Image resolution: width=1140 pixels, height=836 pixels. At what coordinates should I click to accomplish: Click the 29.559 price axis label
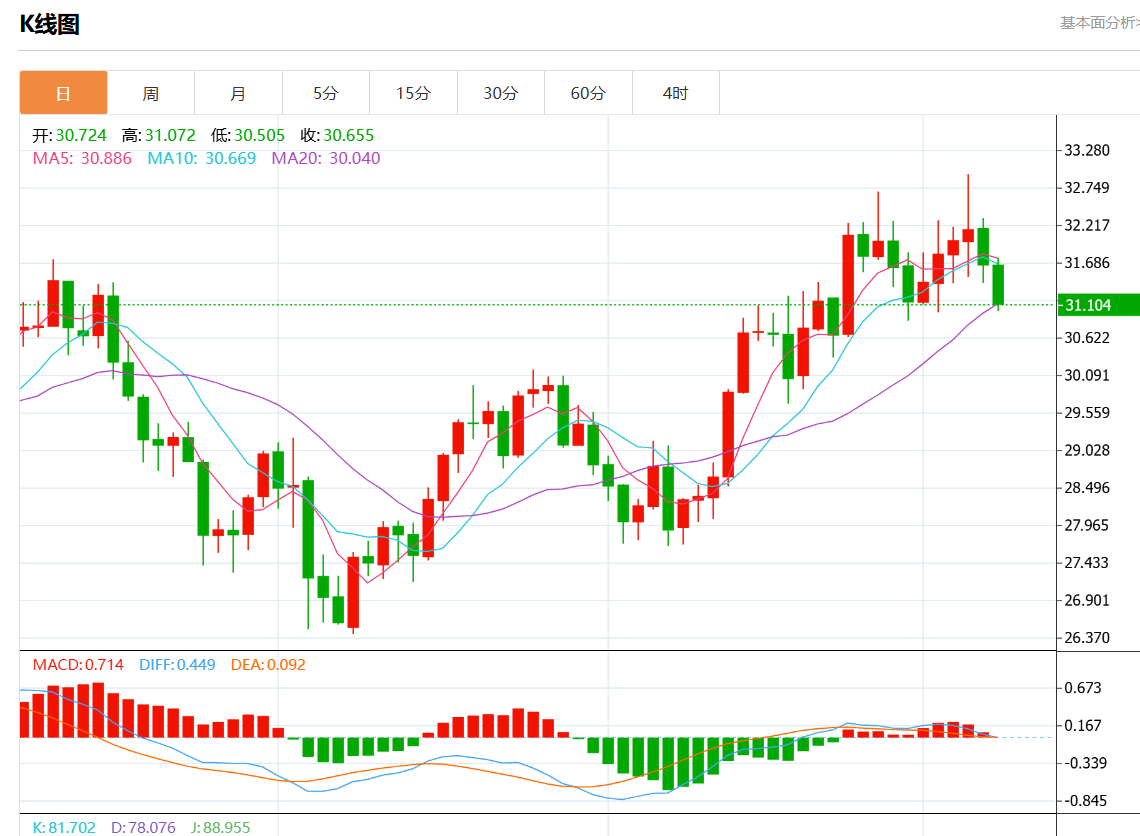click(x=1087, y=413)
